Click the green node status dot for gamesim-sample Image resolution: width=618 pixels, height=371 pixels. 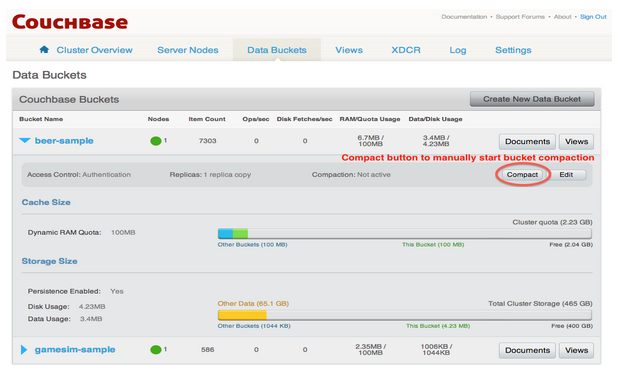pos(156,349)
